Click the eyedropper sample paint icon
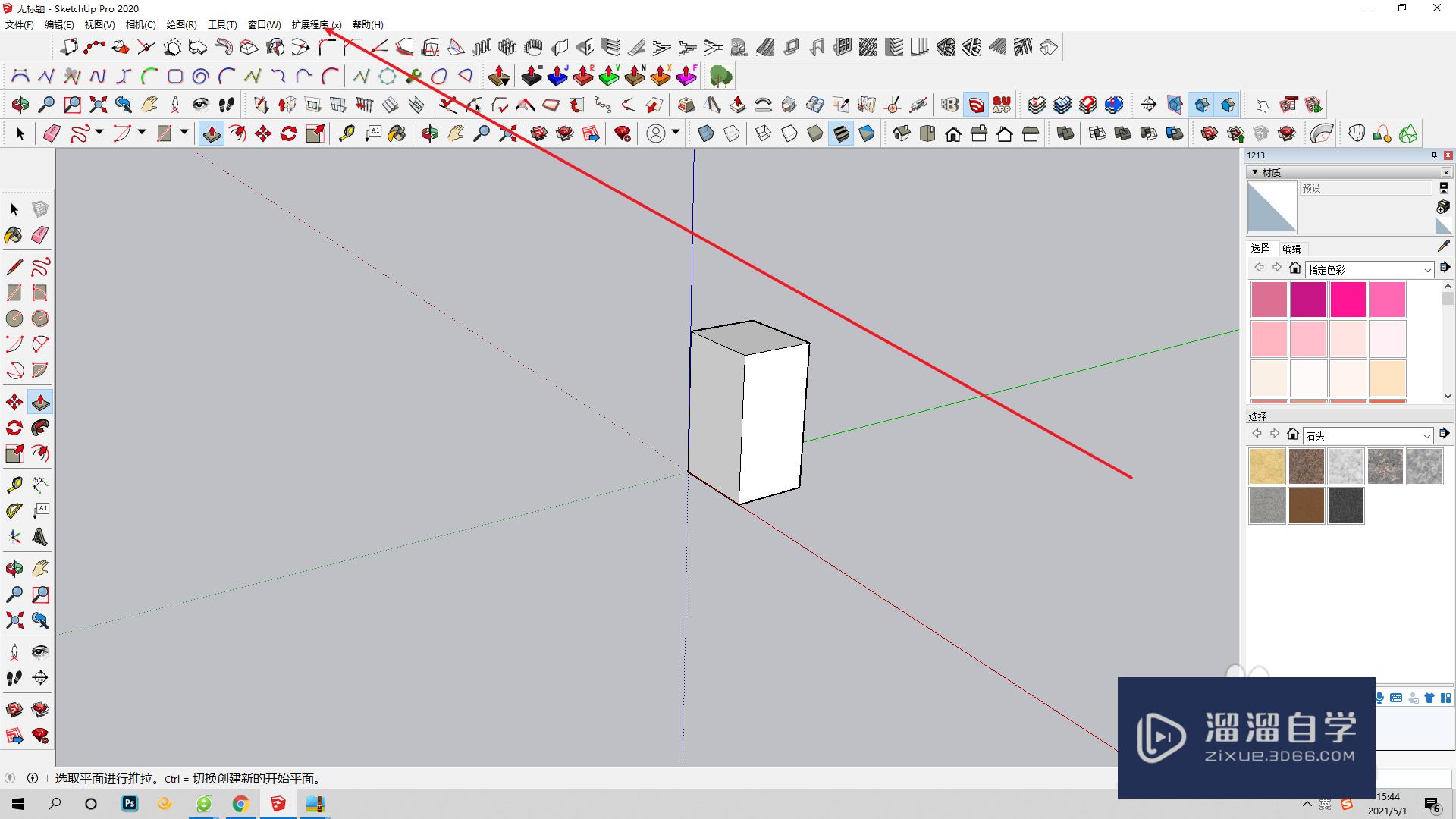The image size is (1456, 819). tap(1443, 246)
